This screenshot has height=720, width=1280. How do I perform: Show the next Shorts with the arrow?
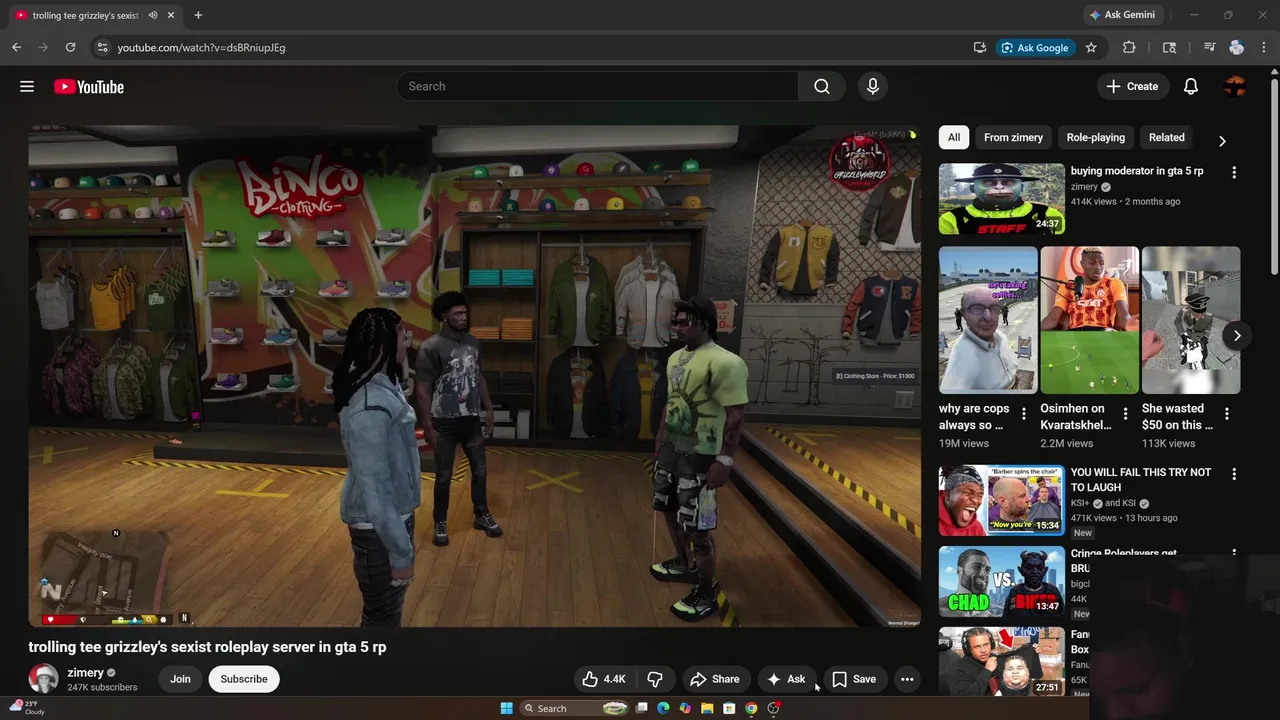(x=1237, y=335)
